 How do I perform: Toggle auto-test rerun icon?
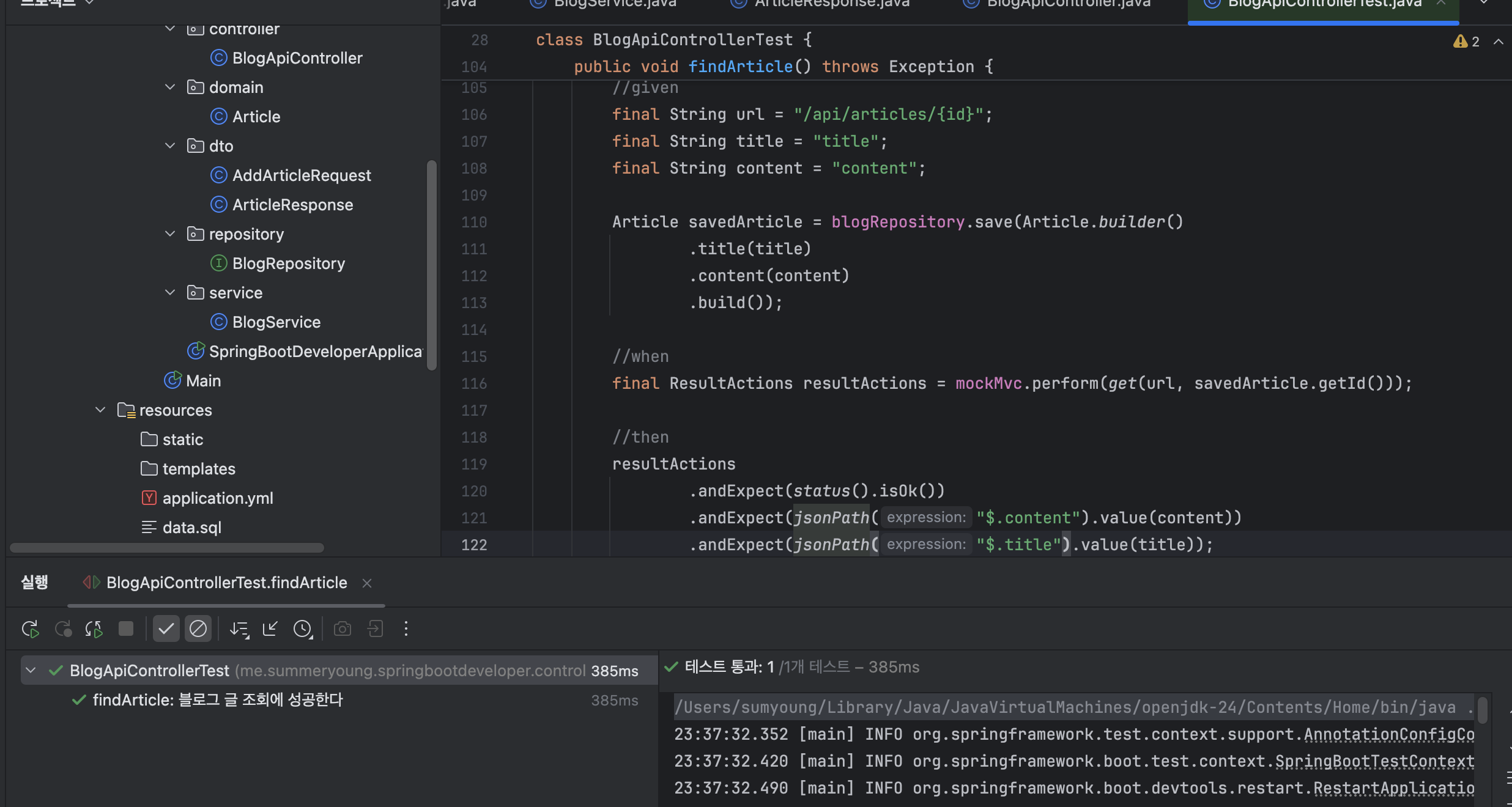pyautogui.click(x=94, y=628)
